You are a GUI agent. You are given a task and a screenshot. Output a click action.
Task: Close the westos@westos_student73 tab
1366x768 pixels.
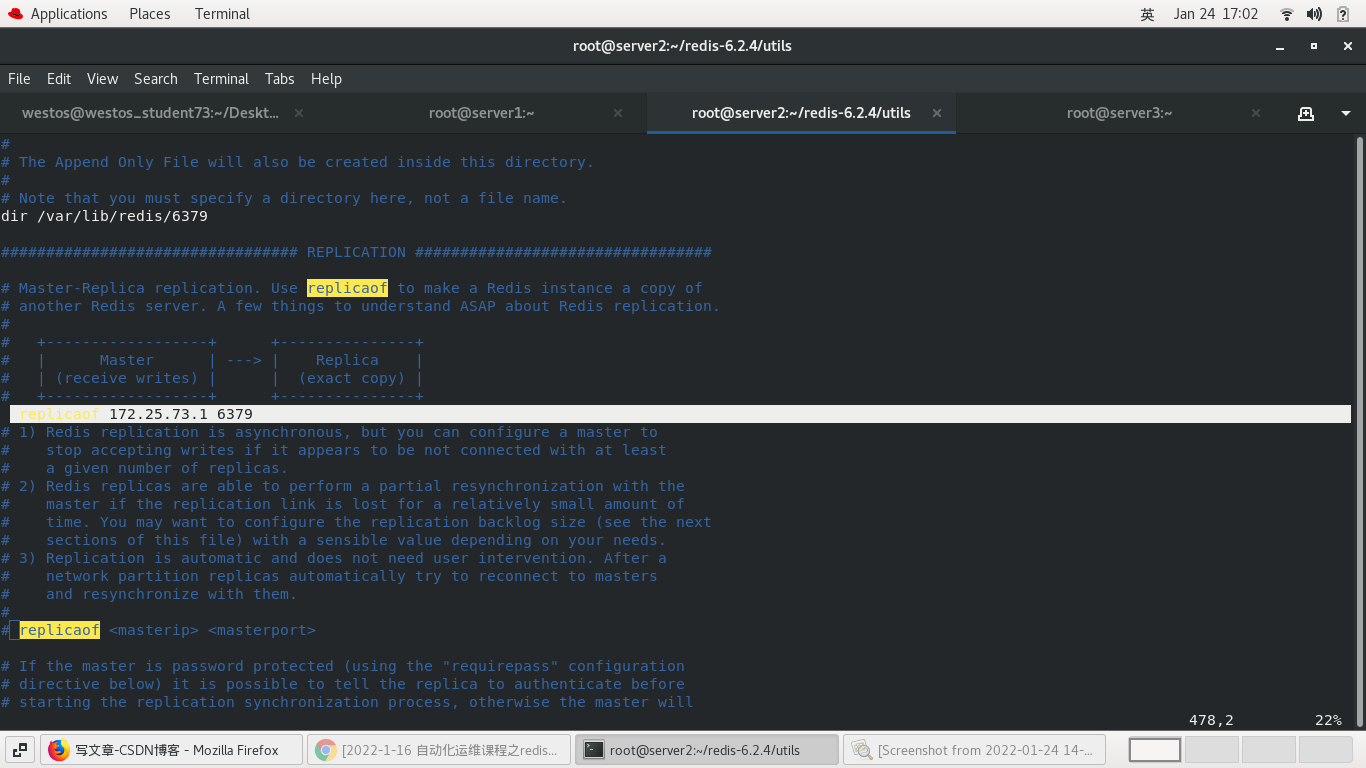coord(299,113)
